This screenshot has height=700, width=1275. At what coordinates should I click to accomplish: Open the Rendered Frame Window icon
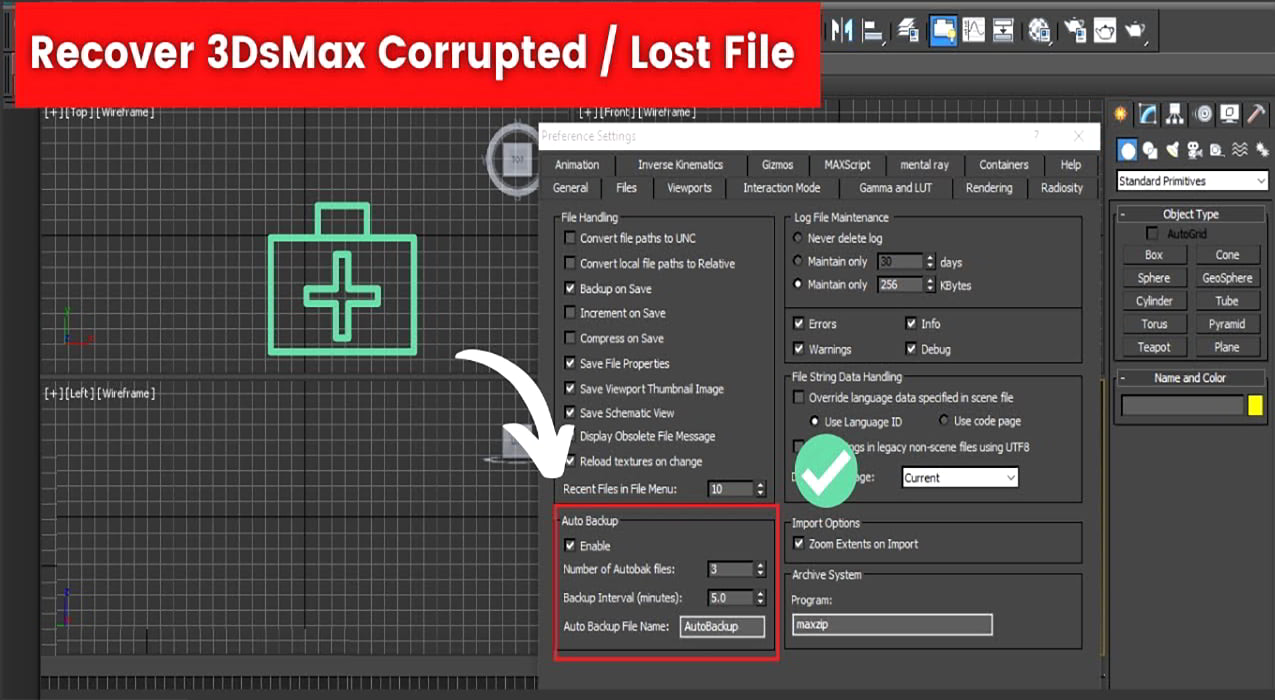[1104, 30]
